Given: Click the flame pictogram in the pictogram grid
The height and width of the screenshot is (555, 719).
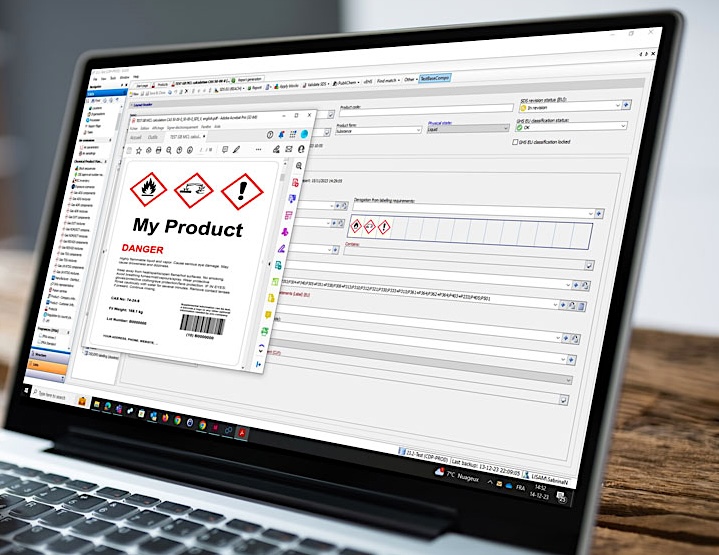Looking at the screenshot, I should click(x=356, y=226).
